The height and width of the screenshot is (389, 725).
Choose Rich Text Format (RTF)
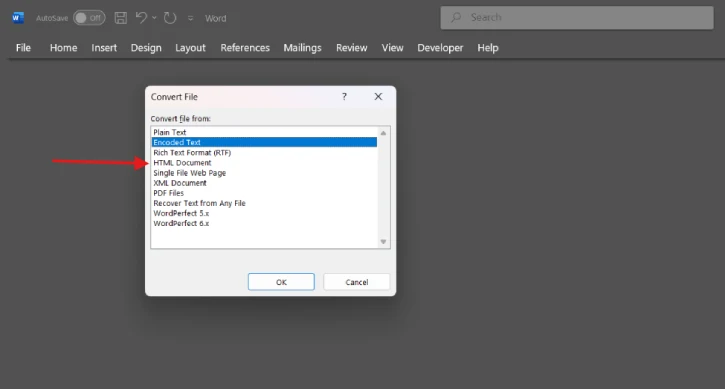click(x=264, y=153)
